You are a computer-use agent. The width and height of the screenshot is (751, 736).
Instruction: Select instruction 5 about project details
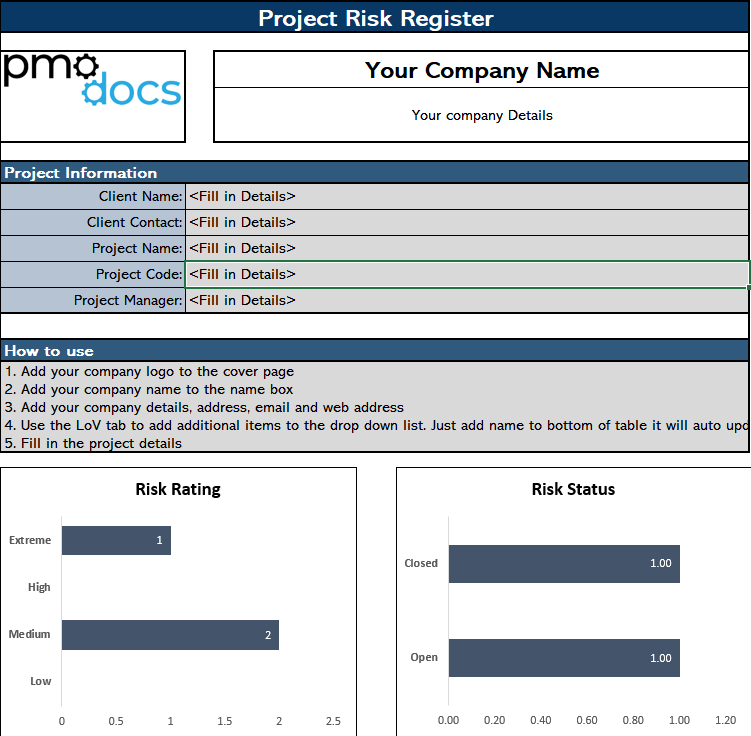point(93,443)
